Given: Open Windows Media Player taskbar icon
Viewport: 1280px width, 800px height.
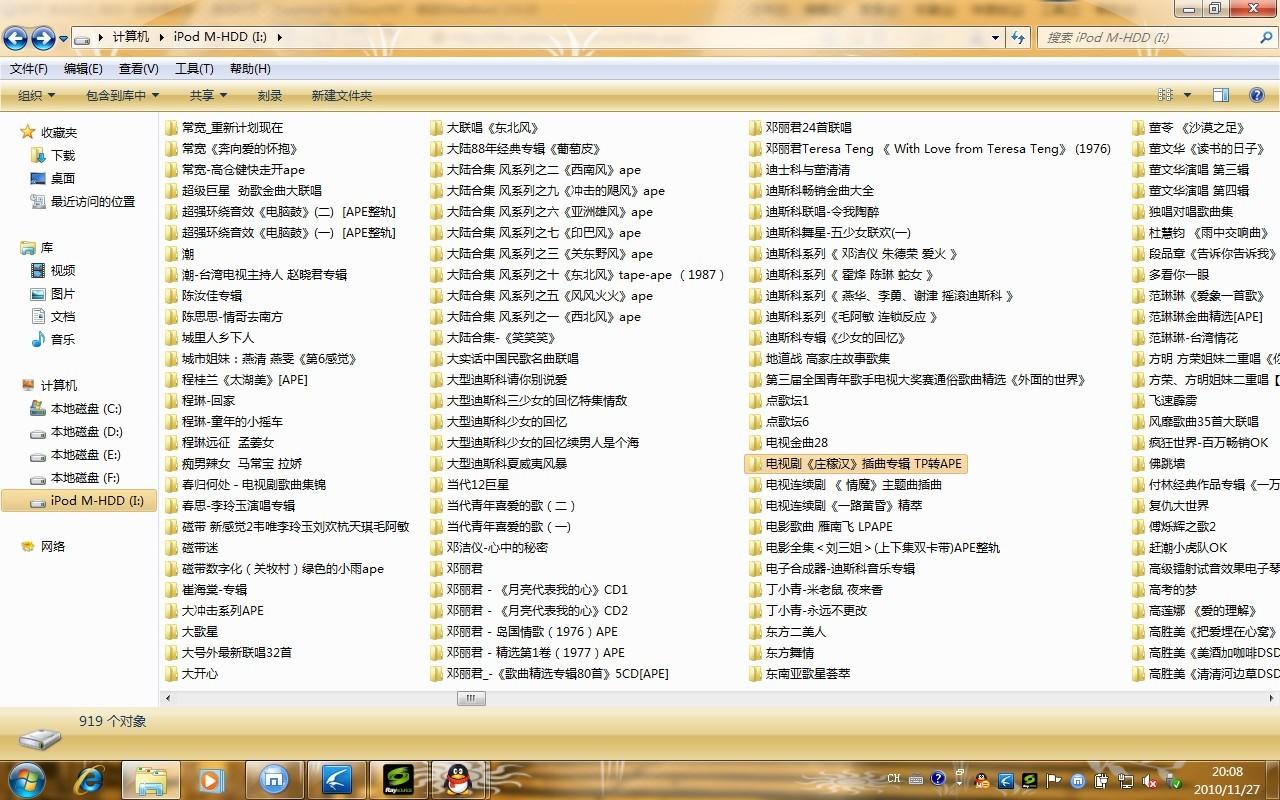Looking at the screenshot, I should coord(211,779).
